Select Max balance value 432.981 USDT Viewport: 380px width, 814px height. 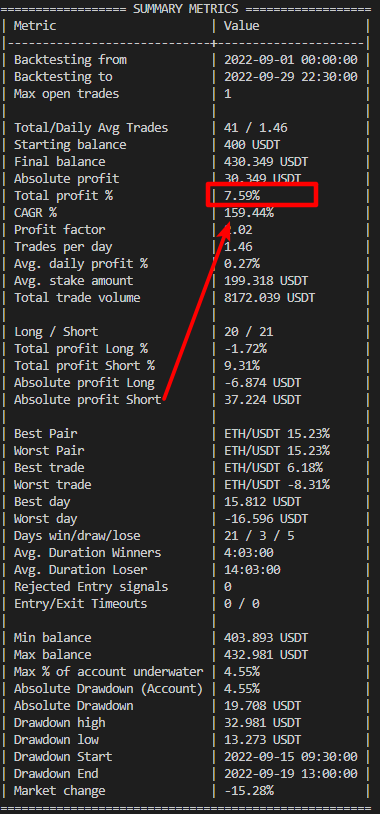[x=266, y=655]
